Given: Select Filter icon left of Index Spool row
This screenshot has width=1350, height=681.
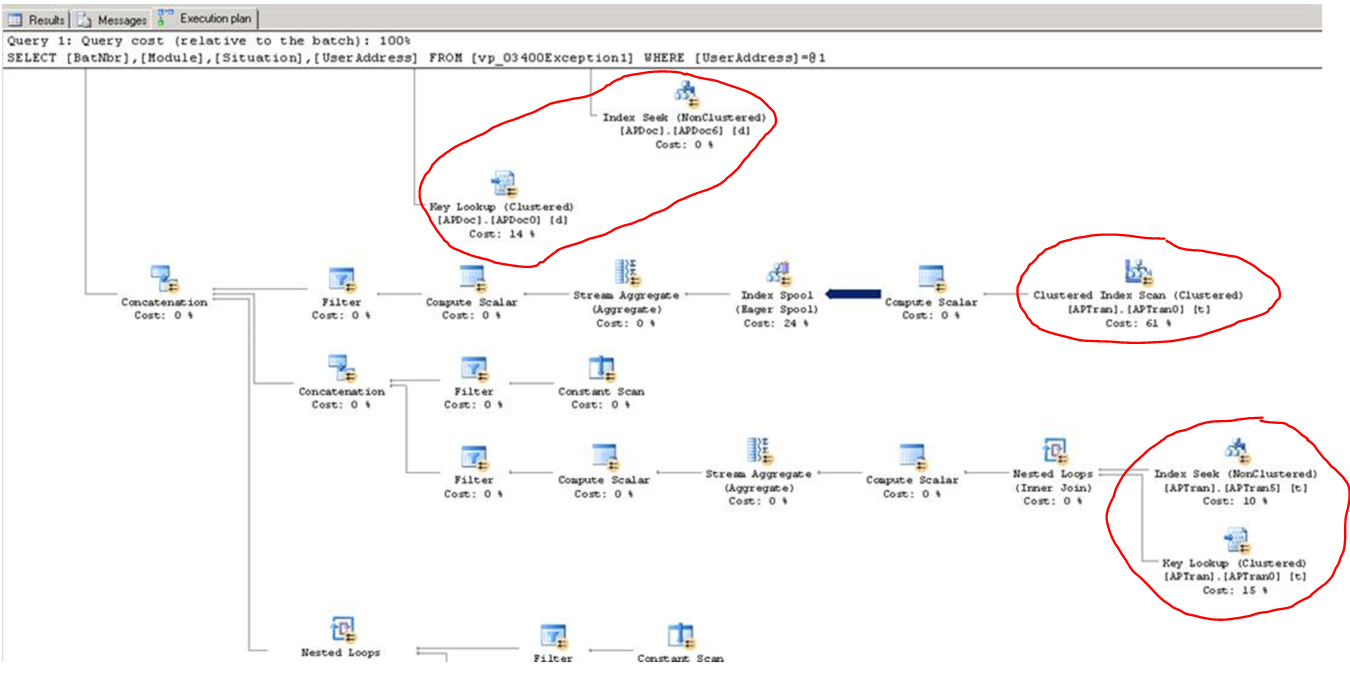Looking at the screenshot, I should coord(341,279).
